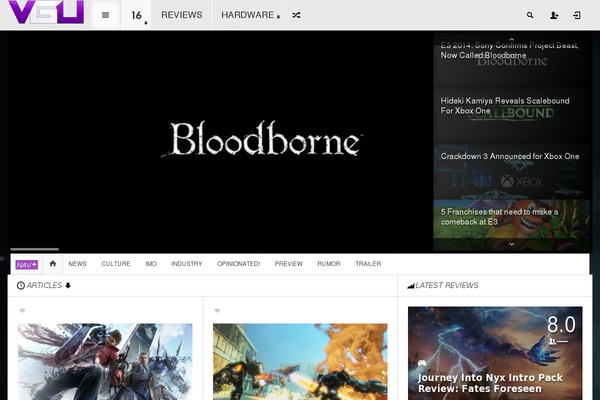The image size is (600, 400).
Task: Click the register user icon
Action: pyautogui.click(x=554, y=15)
